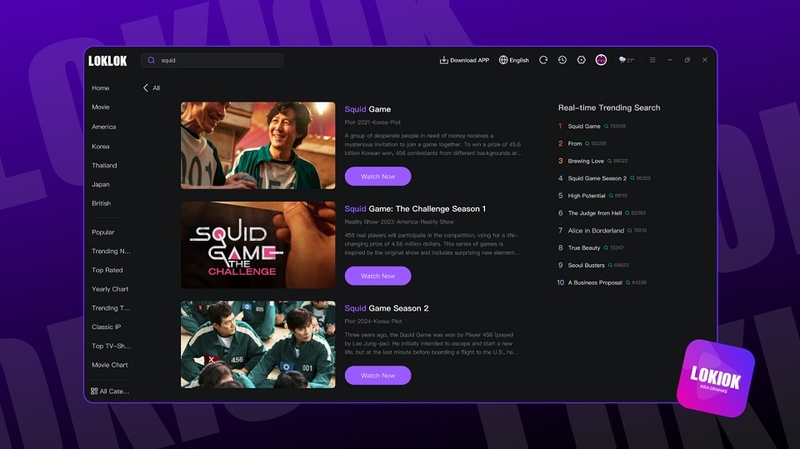Click Plot-2024-Korea-Plot metadata line
Image resolution: width=800 pixels, height=449 pixels.
pyautogui.click(x=373, y=321)
